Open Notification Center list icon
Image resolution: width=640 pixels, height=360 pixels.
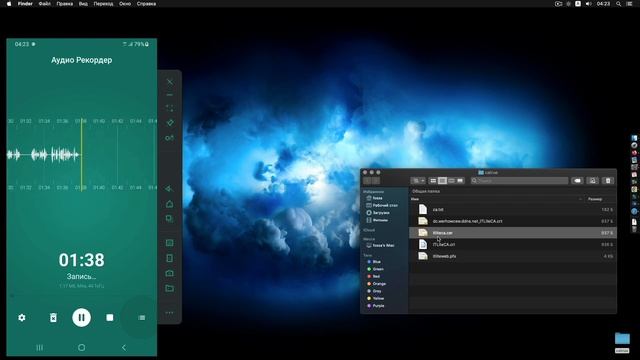[x=629, y=4]
